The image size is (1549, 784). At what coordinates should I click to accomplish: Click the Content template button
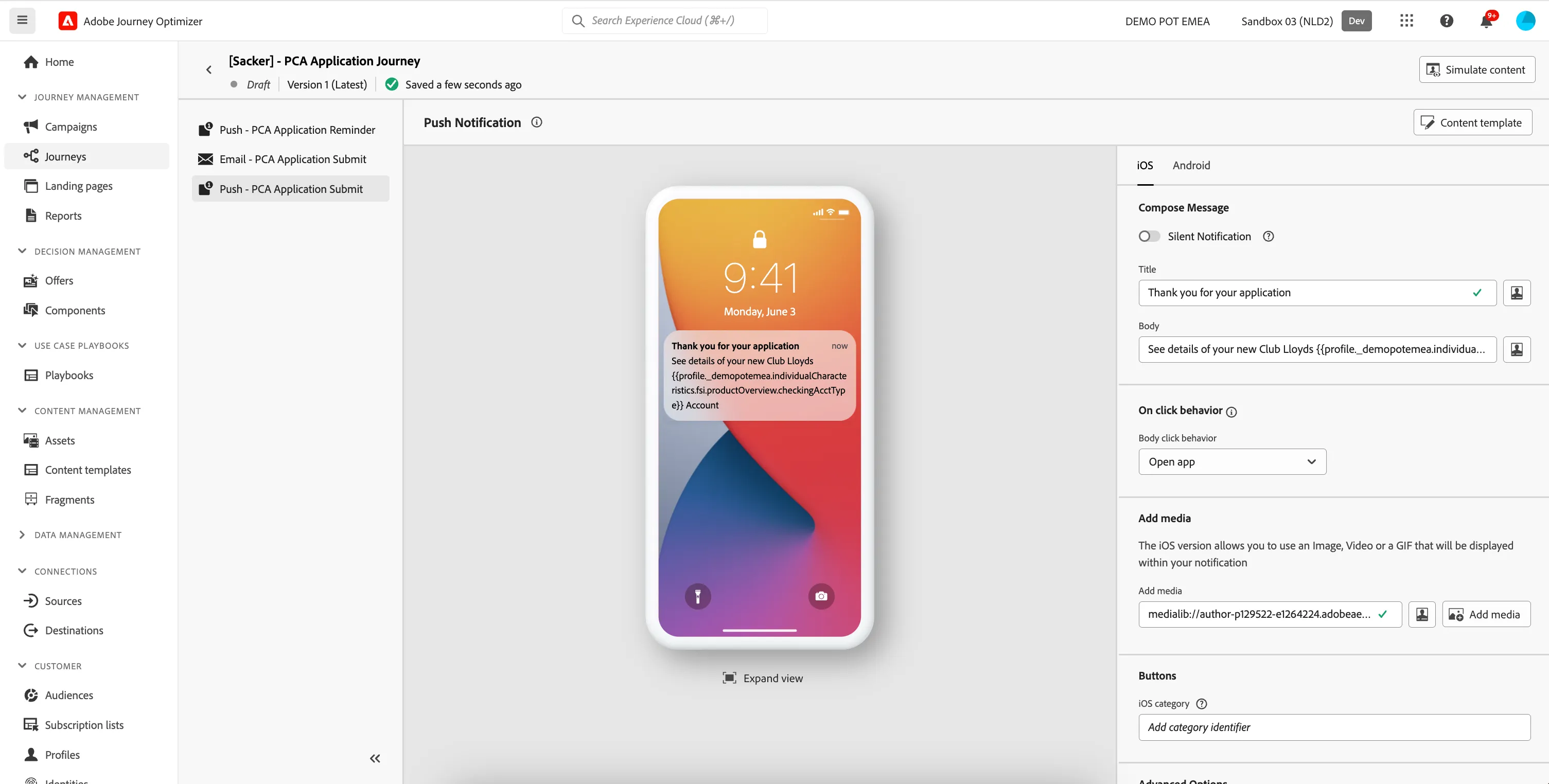pos(1472,122)
